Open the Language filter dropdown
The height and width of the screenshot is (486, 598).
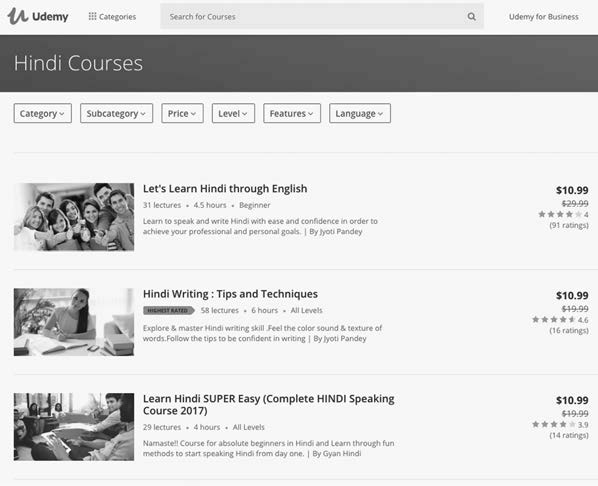pyautogui.click(x=360, y=113)
